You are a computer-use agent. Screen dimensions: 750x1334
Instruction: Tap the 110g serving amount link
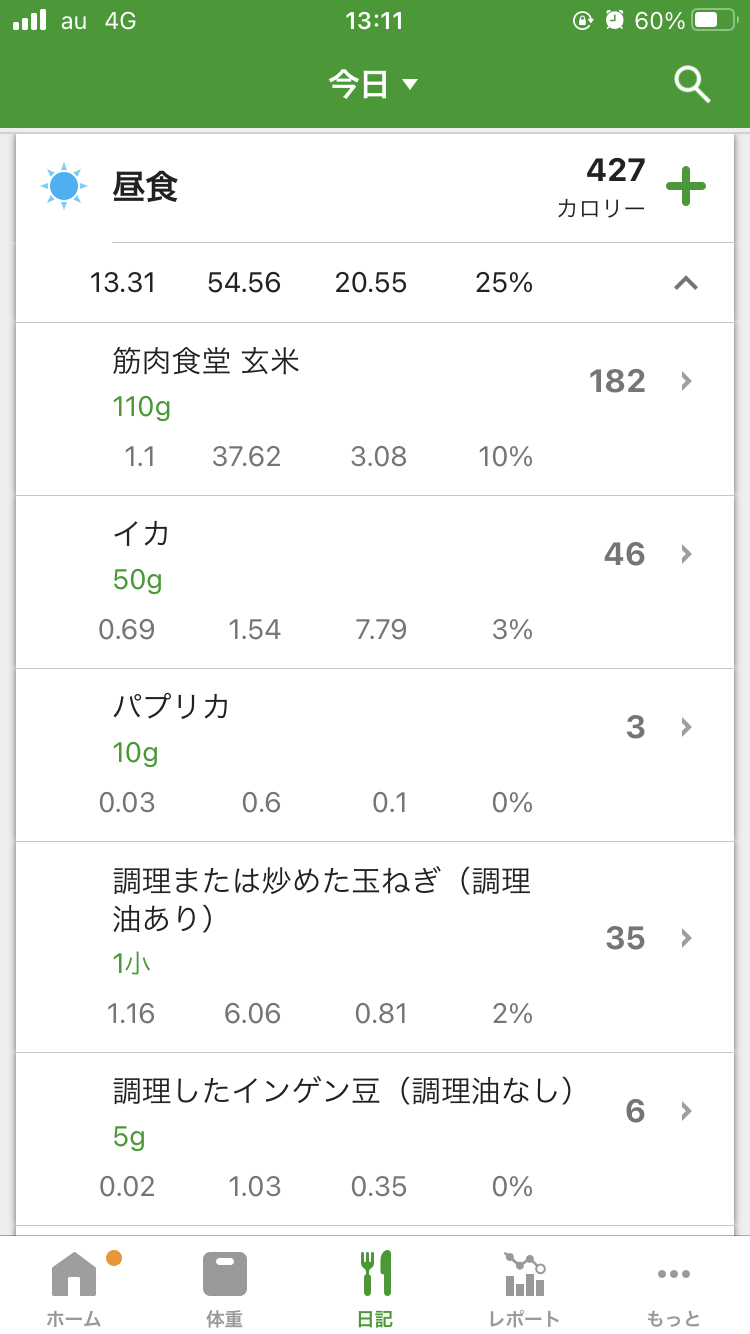(x=141, y=407)
